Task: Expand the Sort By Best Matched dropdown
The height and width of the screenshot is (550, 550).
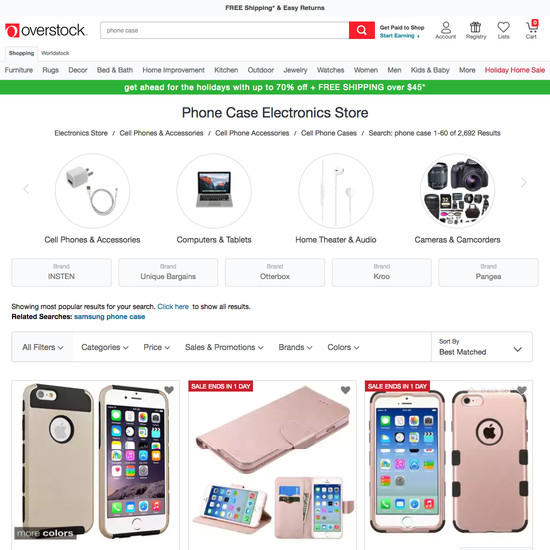Action: [481, 347]
